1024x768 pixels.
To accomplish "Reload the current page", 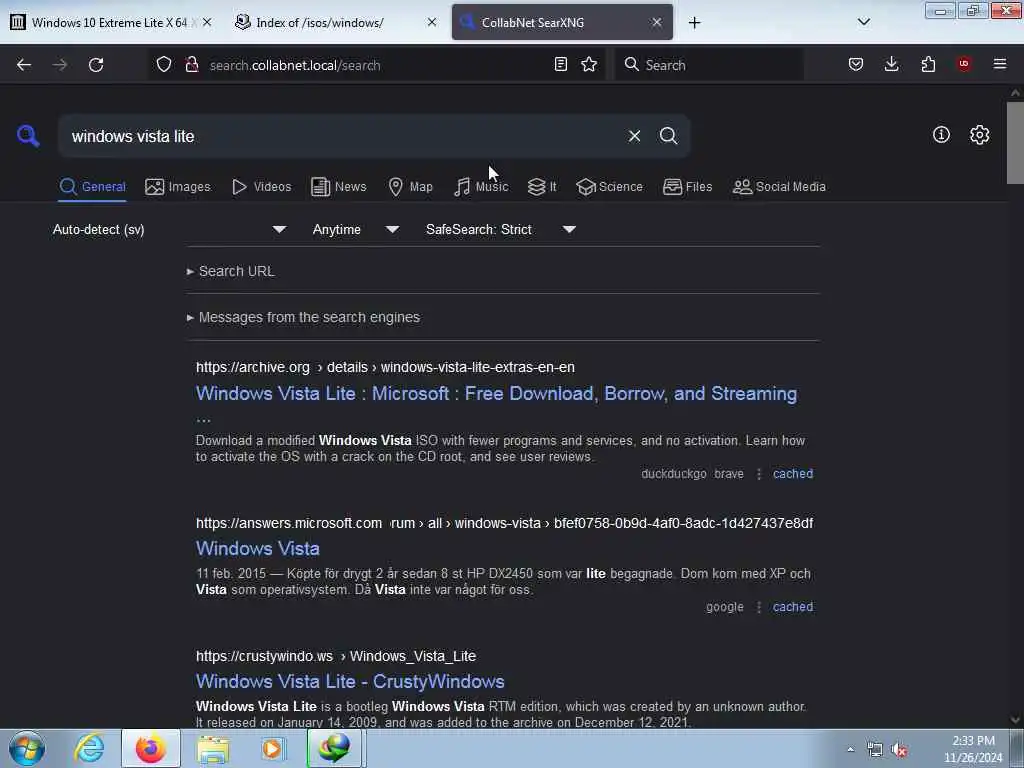I will click(96, 65).
